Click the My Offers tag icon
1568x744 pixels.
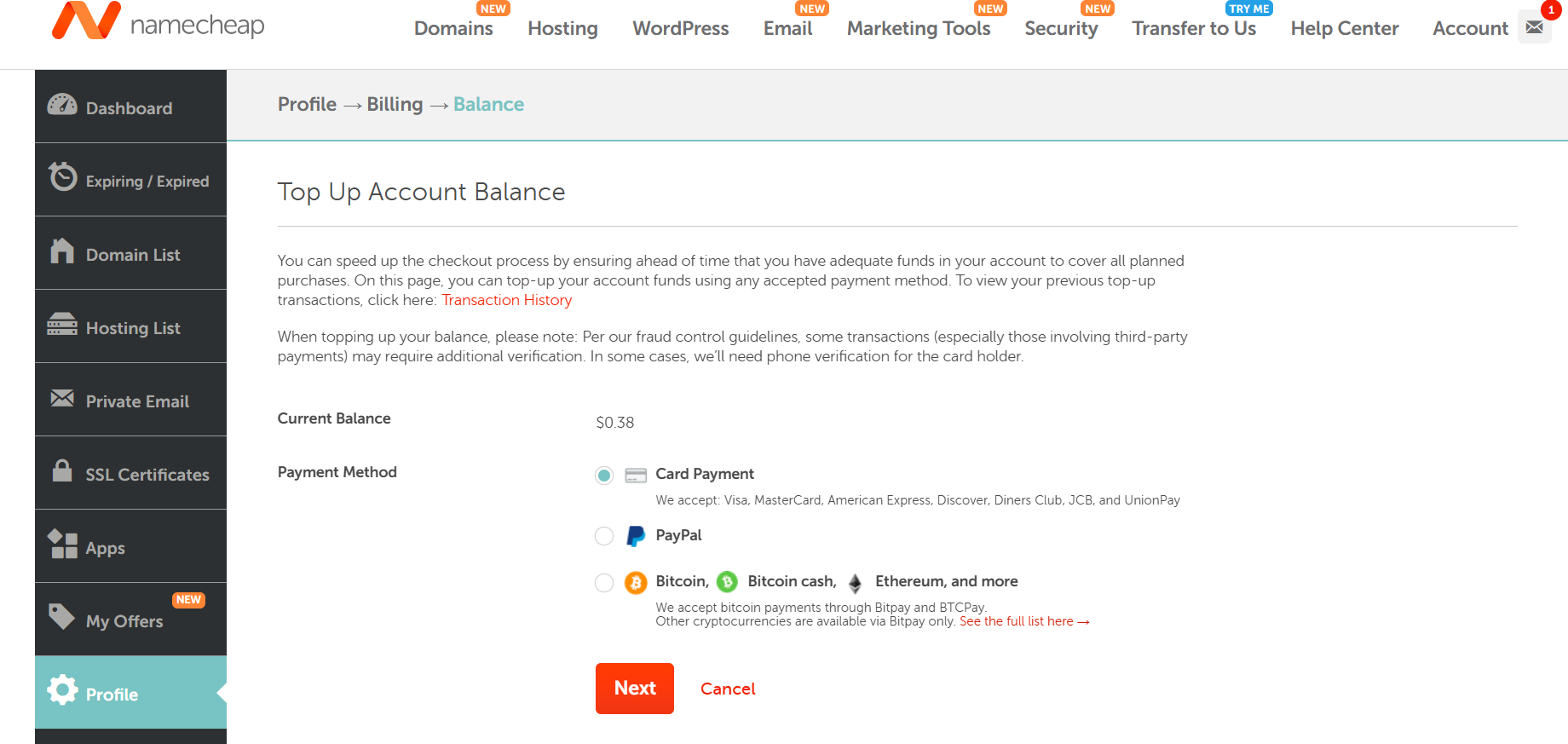[62, 616]
